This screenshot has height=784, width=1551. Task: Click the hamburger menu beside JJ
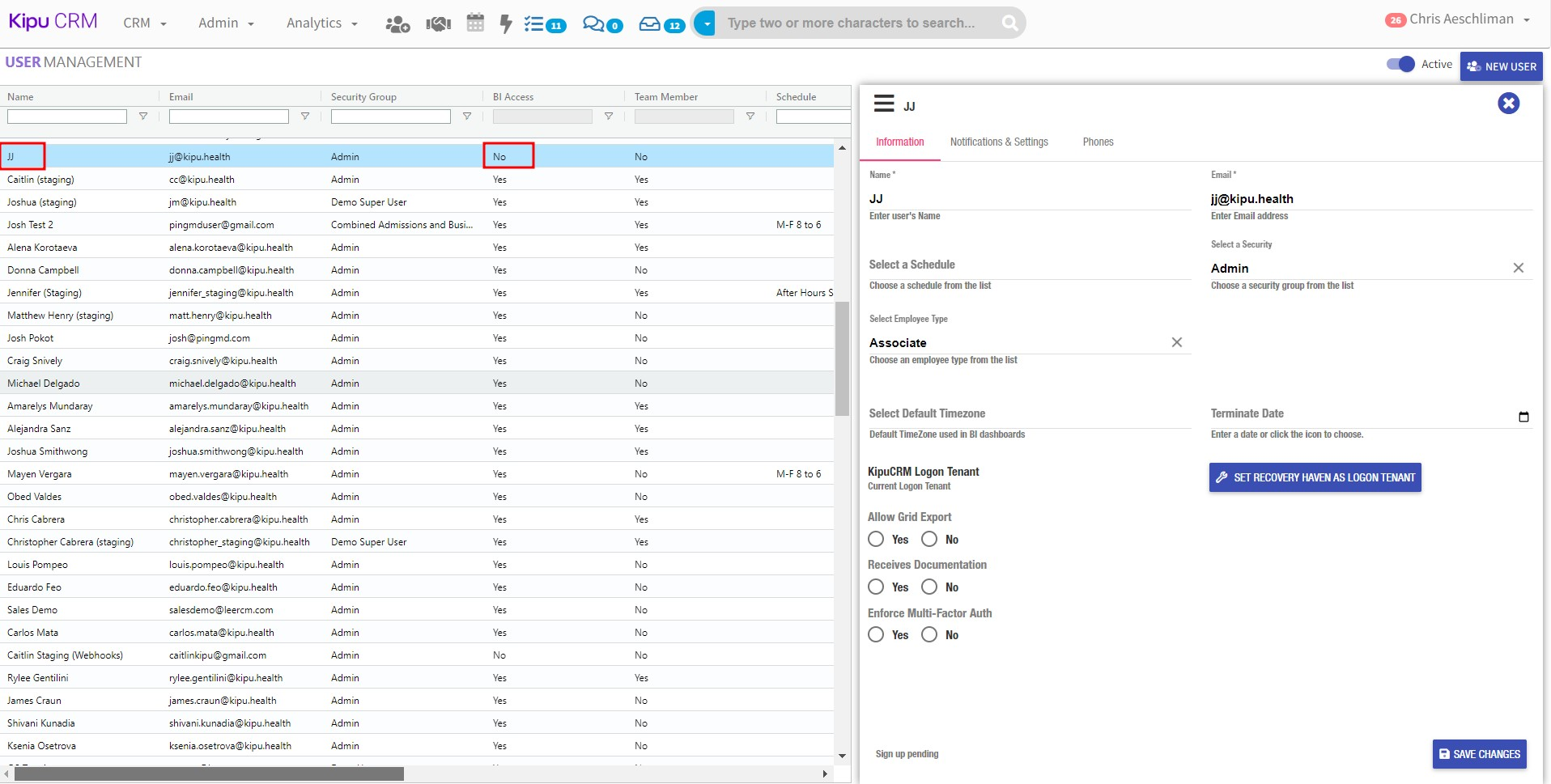(x=884, y=104)
